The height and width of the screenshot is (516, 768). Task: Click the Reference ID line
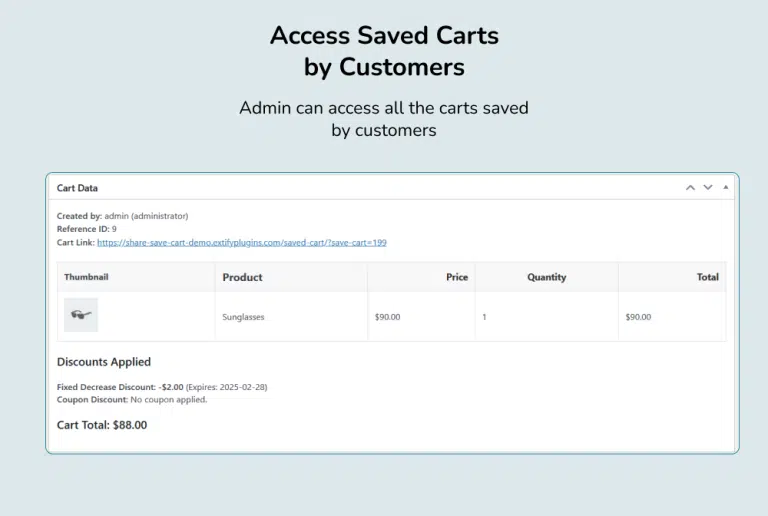click(87, 229)
